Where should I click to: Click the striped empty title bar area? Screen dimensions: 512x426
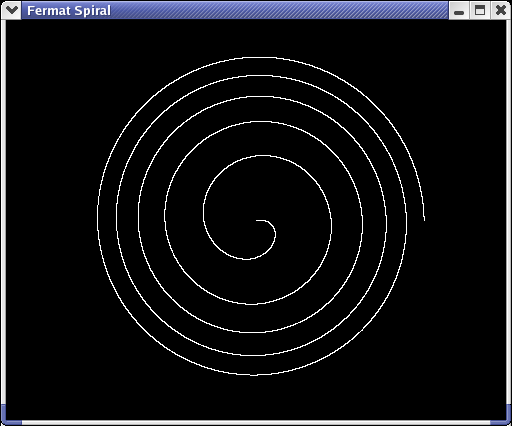point(279,11)
